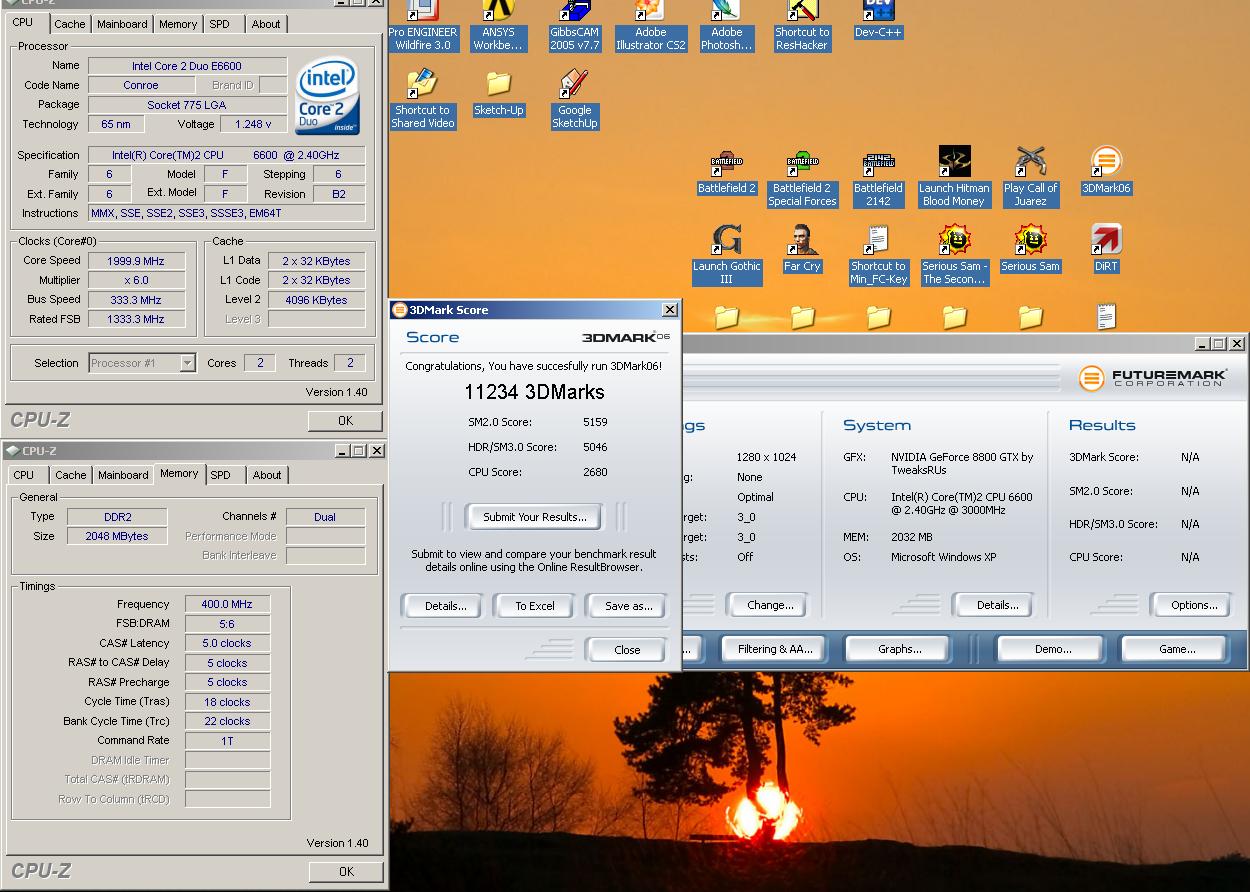The width and height of the screenshot is (1250, 892).
Task: Open Shortcut to ResHacker icon
Action: tap(802, 26)
